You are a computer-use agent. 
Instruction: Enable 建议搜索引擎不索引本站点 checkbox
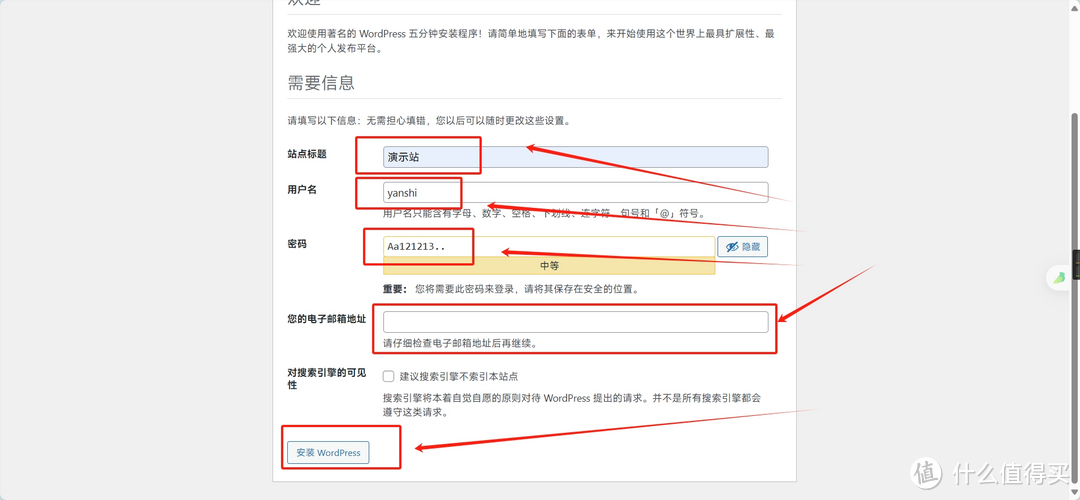pyautogui.click(x=388, y=376)
